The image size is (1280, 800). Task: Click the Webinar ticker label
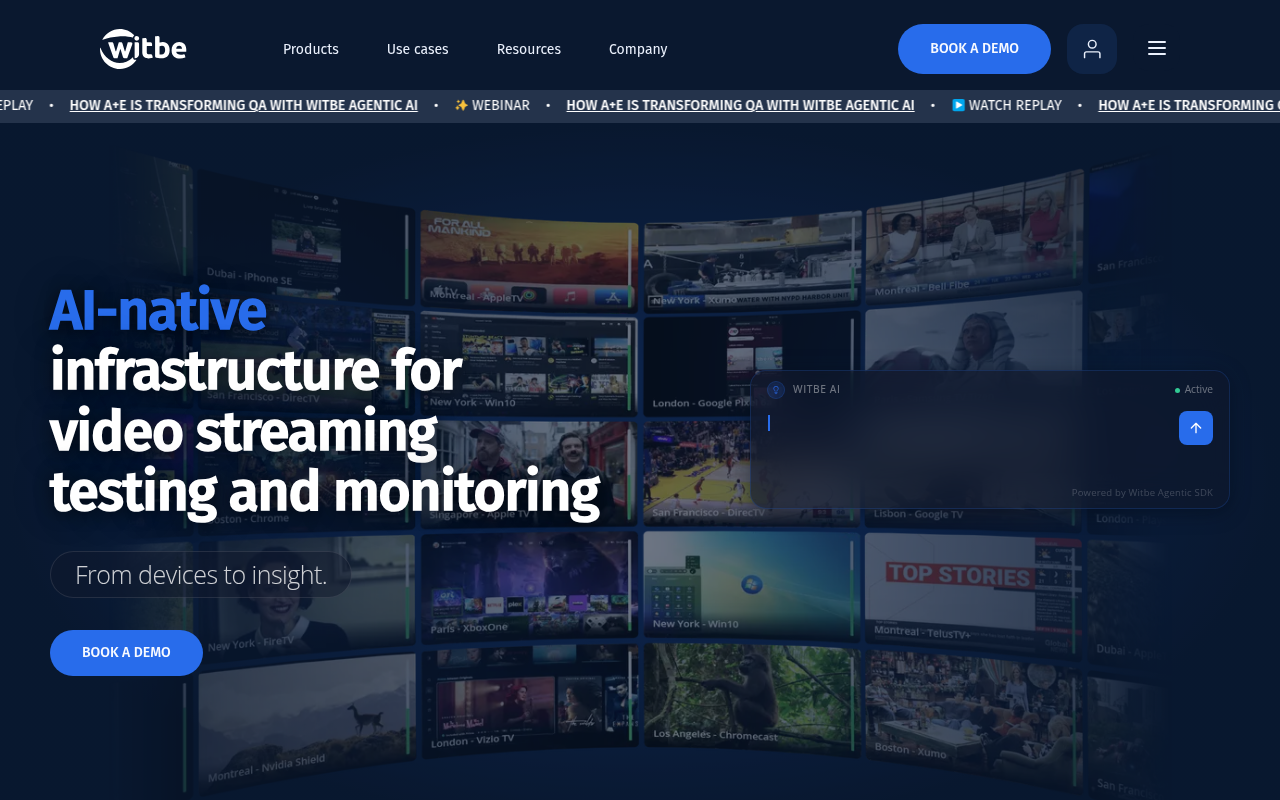point(492,105)
